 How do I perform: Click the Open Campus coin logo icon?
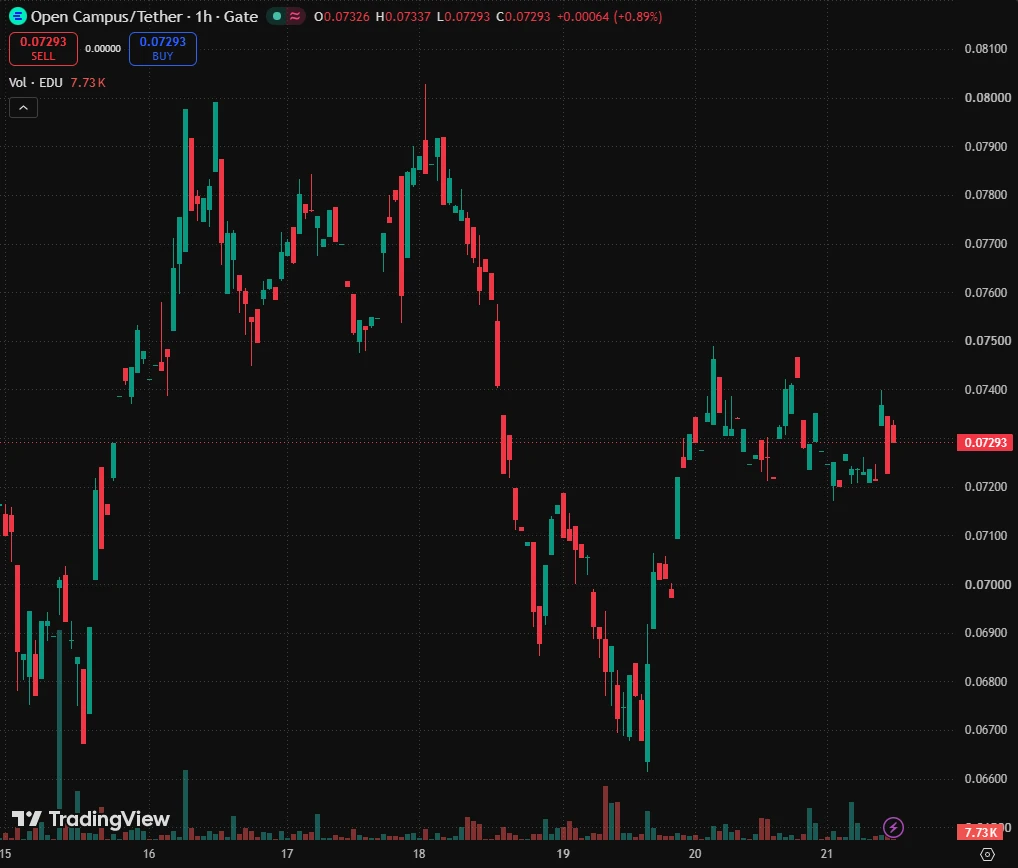(18, 16)
